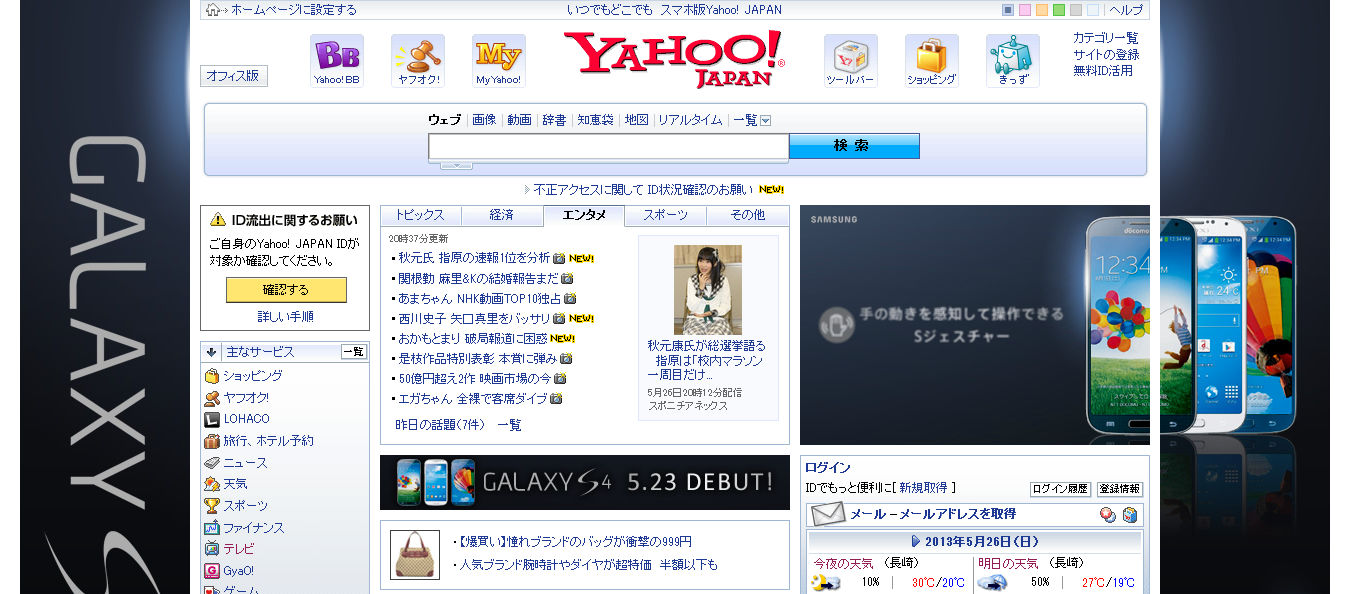1349x594 pixels.
Task: Select the 画像 search category
Action: click(484, 120)
